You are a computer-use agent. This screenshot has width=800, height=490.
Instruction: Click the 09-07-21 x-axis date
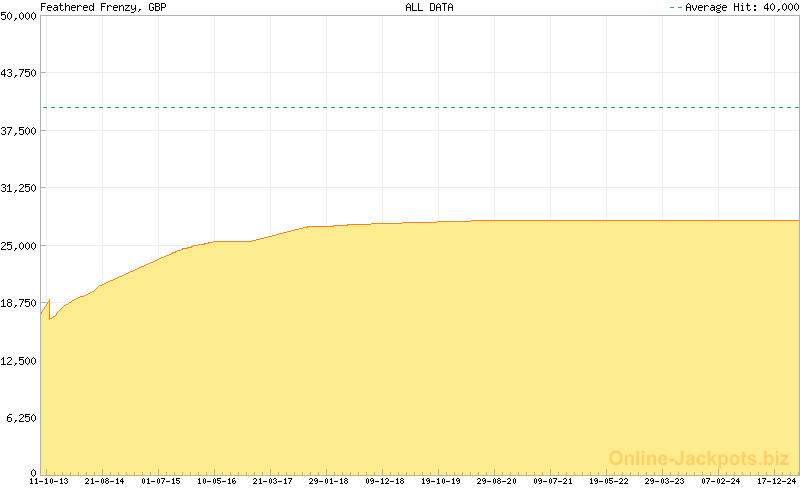click(553, 481)
